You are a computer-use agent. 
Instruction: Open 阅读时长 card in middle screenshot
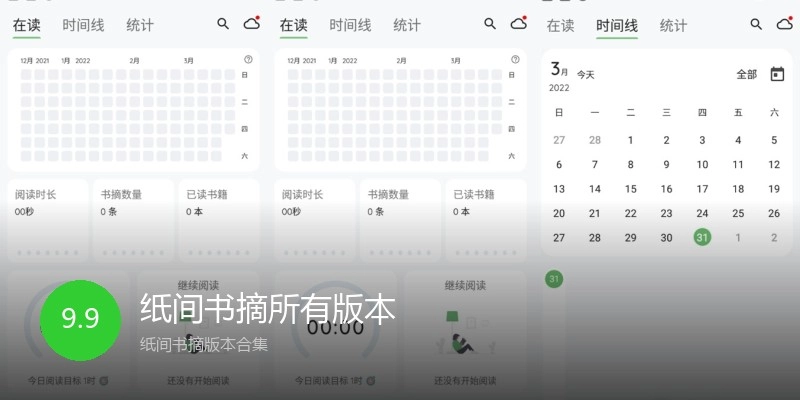[315, 220]
